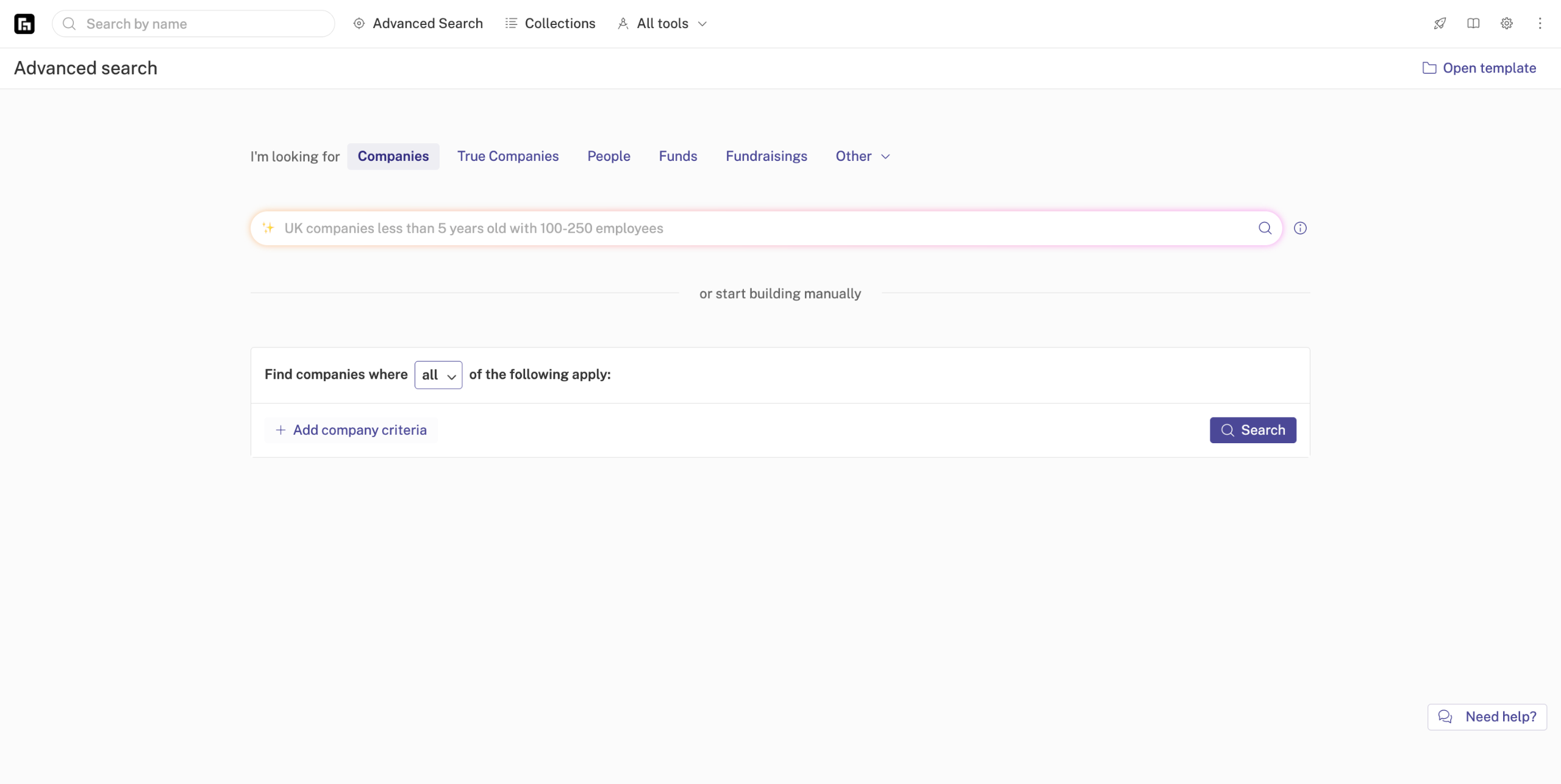Focus the Search by name field
The height and width of the screenshot is (784, 1561).
click(201, 24)
